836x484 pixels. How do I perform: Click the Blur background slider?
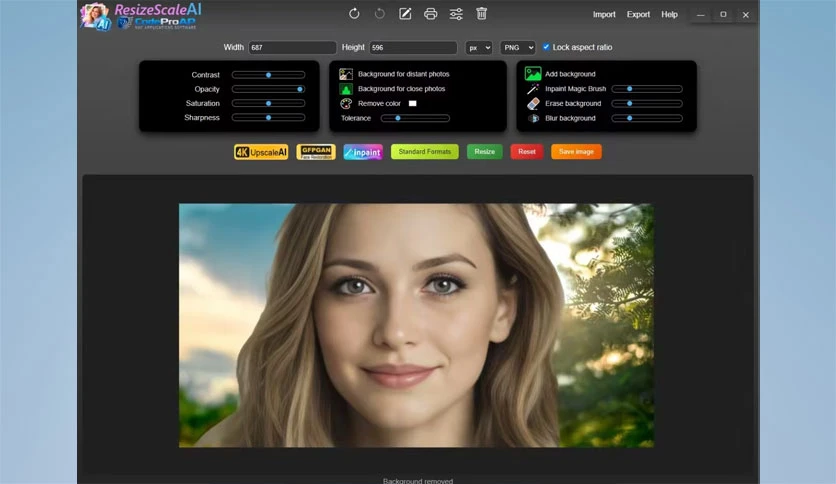(647, 118)
